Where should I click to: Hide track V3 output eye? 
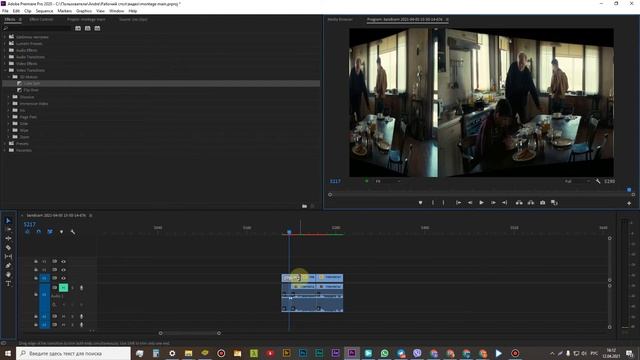pos(63,262)
